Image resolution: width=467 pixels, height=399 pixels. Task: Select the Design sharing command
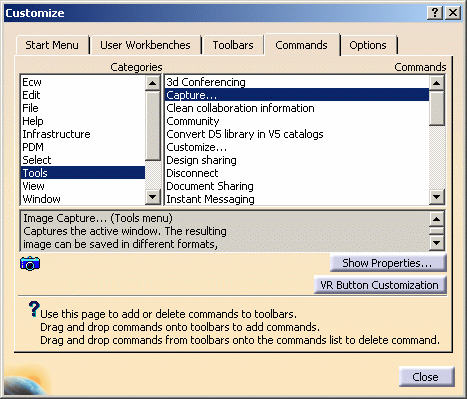pos(297,160)
